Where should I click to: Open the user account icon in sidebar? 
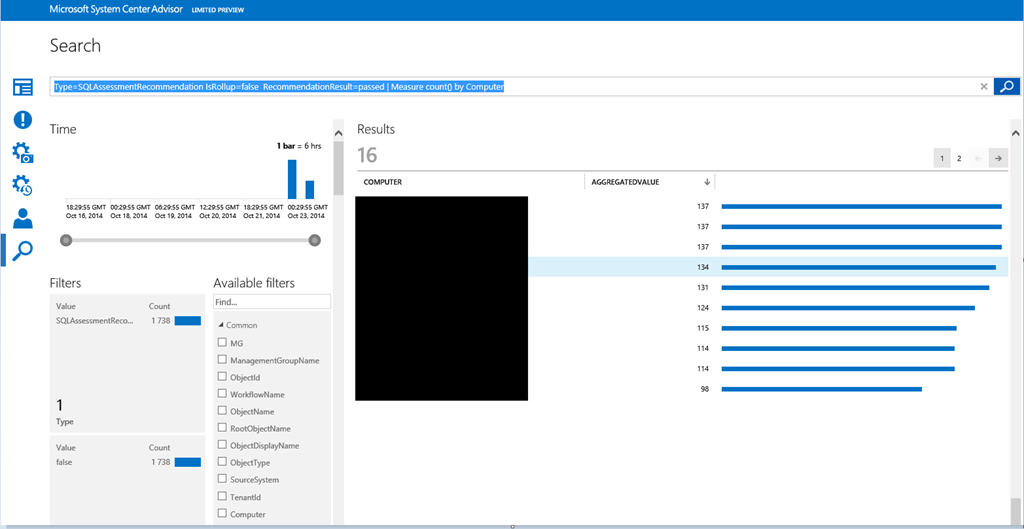click(x=22, y=218)
